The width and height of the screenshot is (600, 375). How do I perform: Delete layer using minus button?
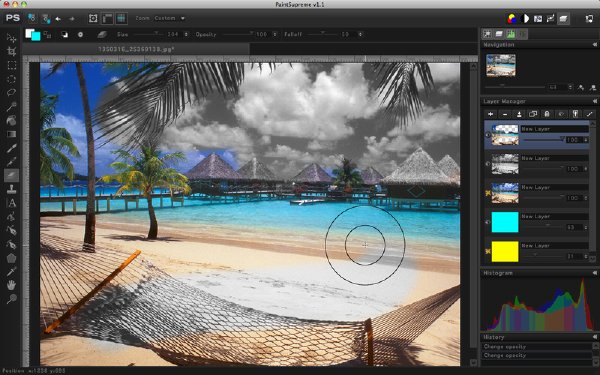(505, 114)
